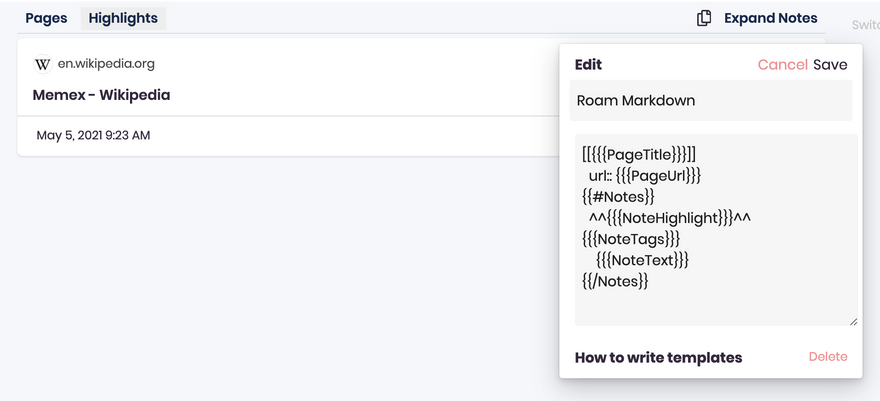This screenshot has height=401, width=880.
Task: Switch to the Pages tab
Action: [x=46, y=18]
